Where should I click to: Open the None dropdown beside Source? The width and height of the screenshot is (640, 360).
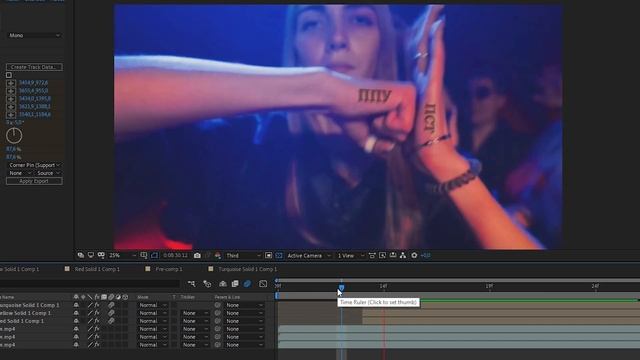[x=19, y=173]
